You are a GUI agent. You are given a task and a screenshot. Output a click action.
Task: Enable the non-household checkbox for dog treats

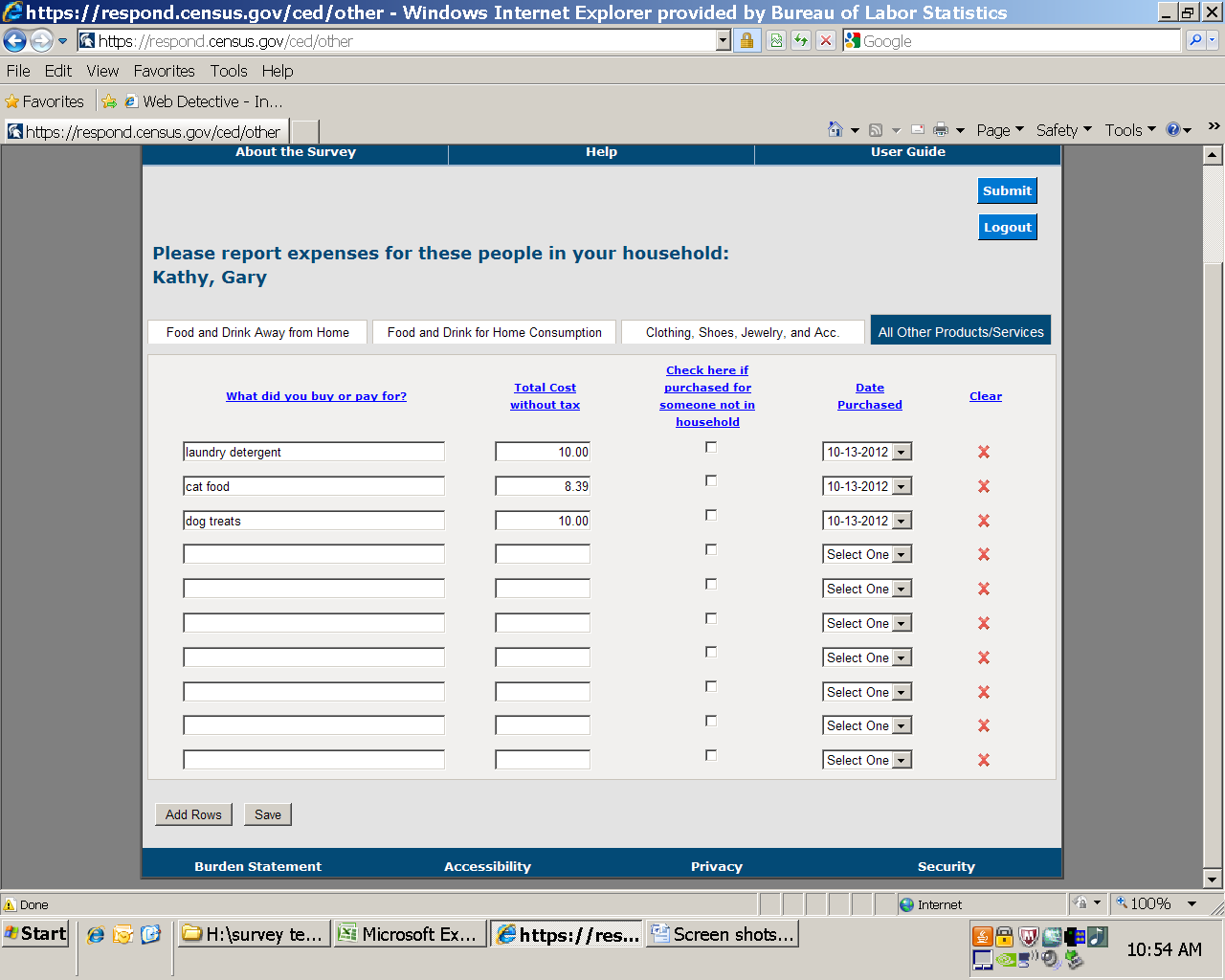711,516
